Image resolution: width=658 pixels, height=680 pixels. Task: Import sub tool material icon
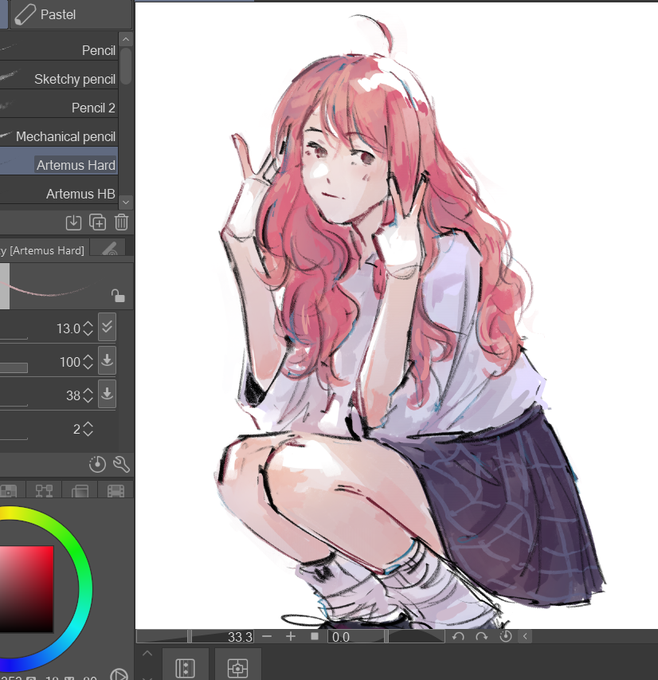pos(73,222)
